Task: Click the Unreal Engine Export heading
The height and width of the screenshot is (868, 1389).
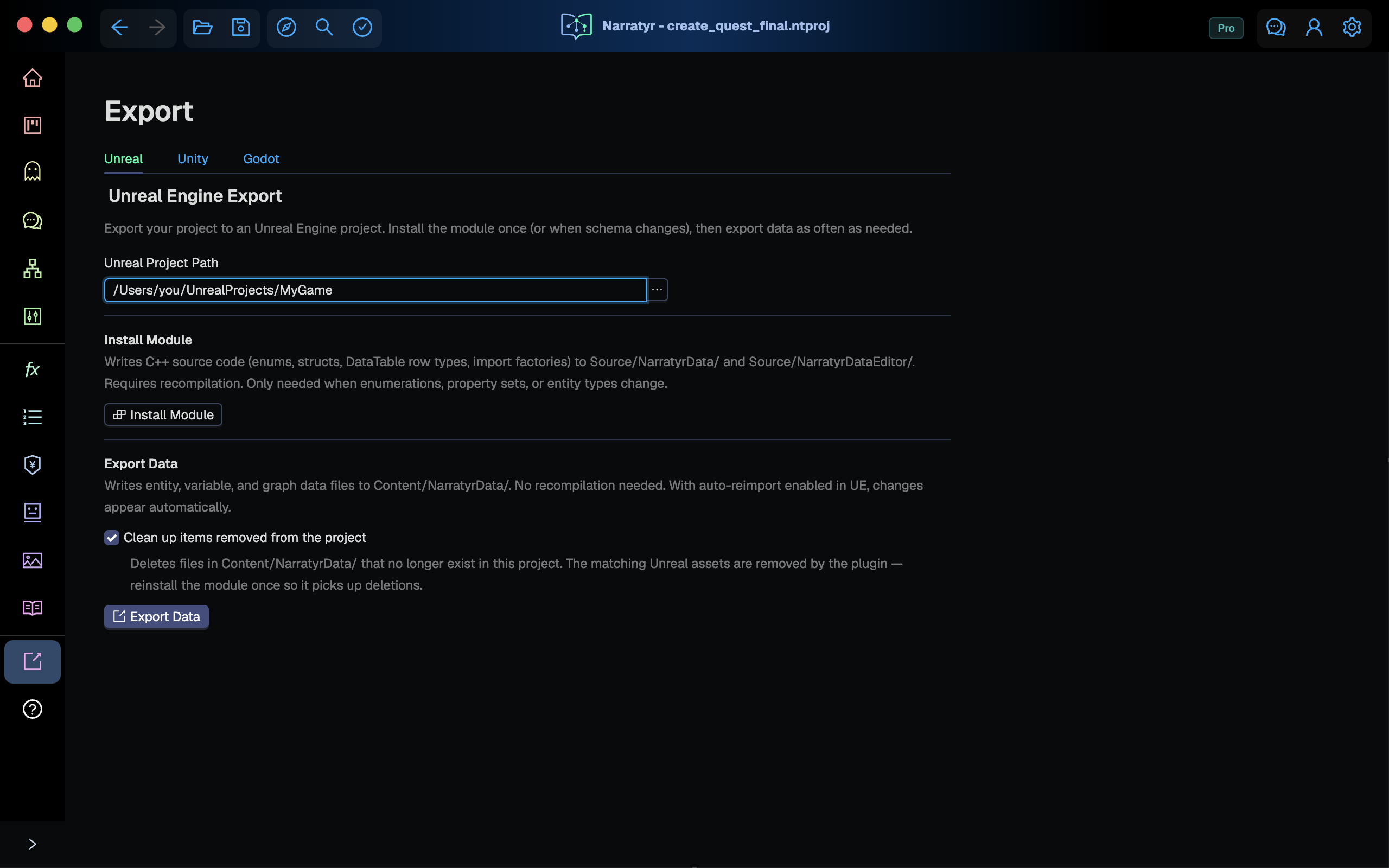Action: (x=195, y=196)
